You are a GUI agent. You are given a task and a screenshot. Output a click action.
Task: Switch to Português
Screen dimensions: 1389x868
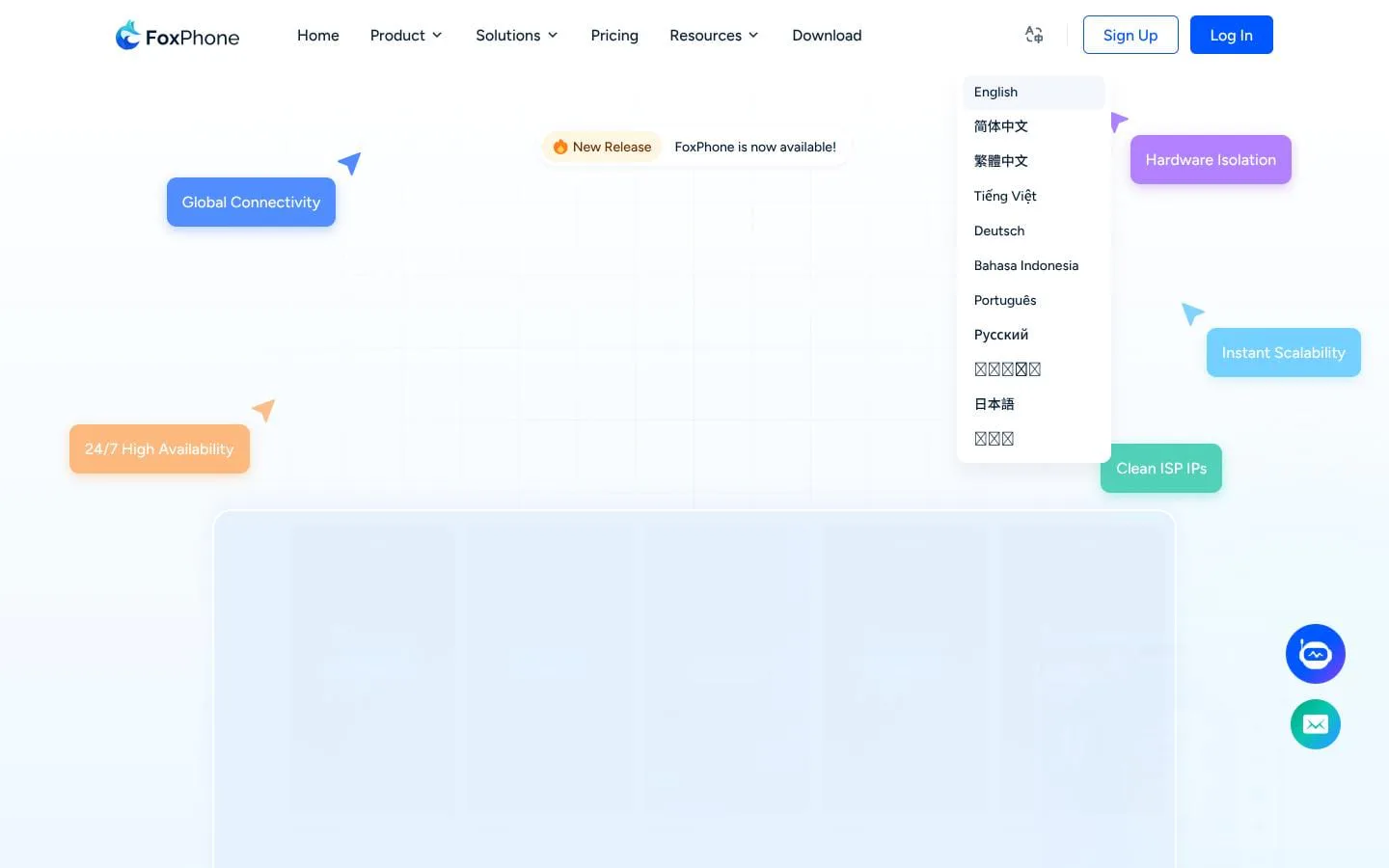(1034, 300)
